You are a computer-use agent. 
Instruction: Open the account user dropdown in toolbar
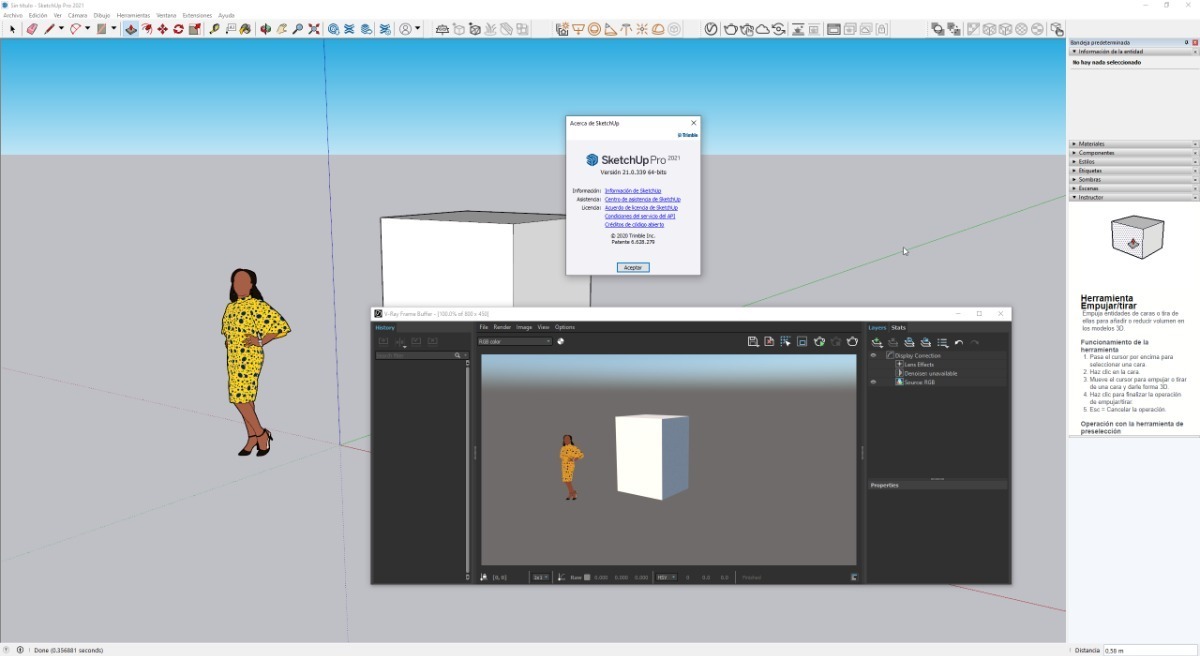411,29
